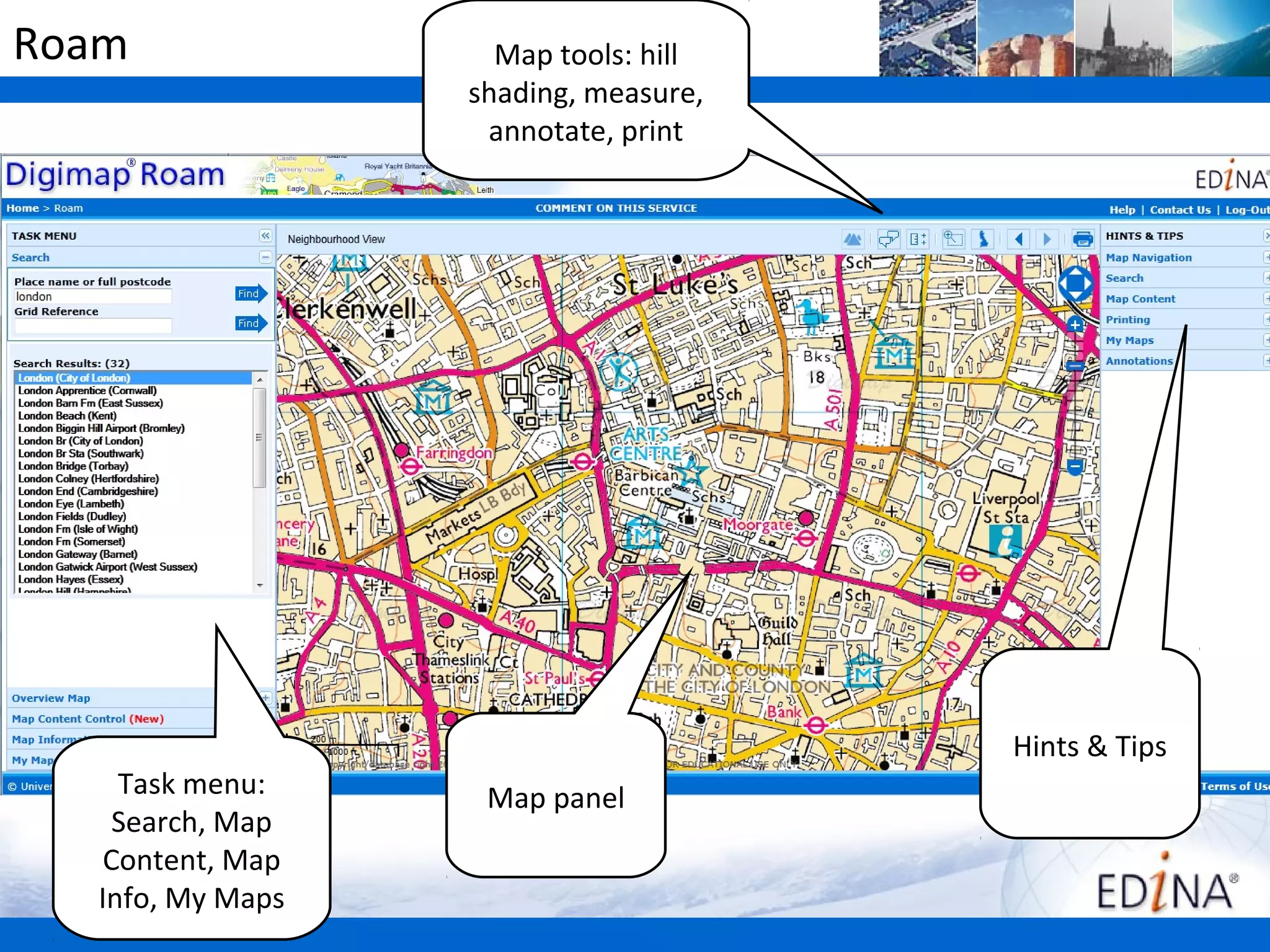The width and height of the screenshot is (1270, 952).
Task: Open Map Content Control section
Action: point(87,719)
